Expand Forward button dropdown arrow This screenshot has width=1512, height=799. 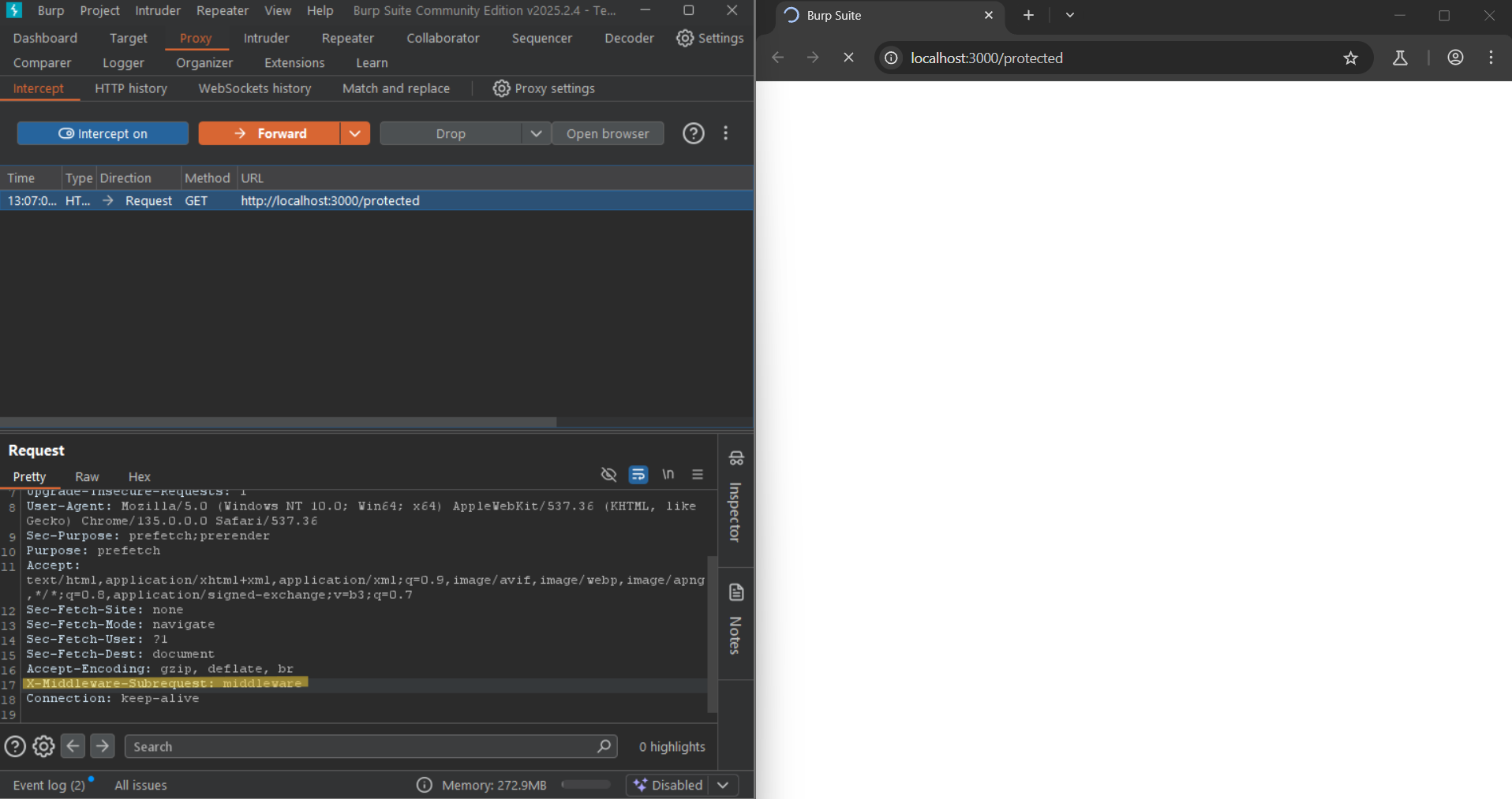355,133
